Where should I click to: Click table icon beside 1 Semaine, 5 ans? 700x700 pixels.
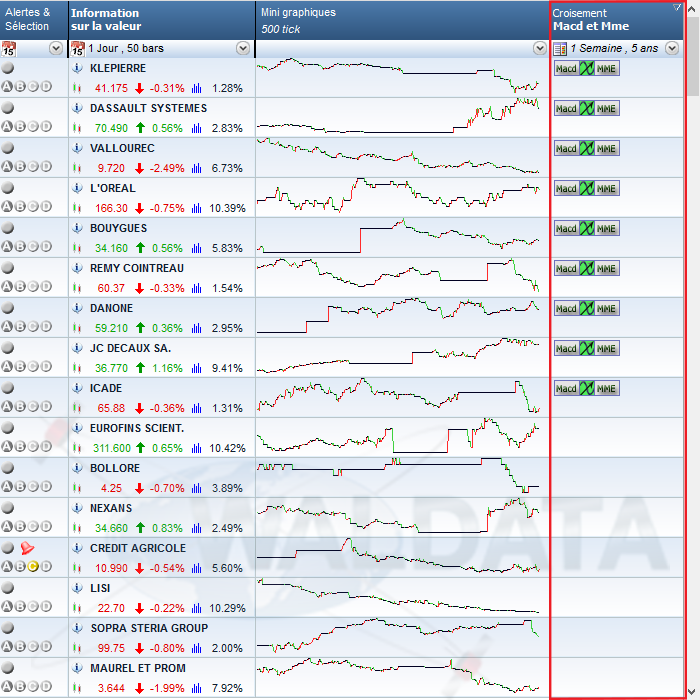(560, 48)
